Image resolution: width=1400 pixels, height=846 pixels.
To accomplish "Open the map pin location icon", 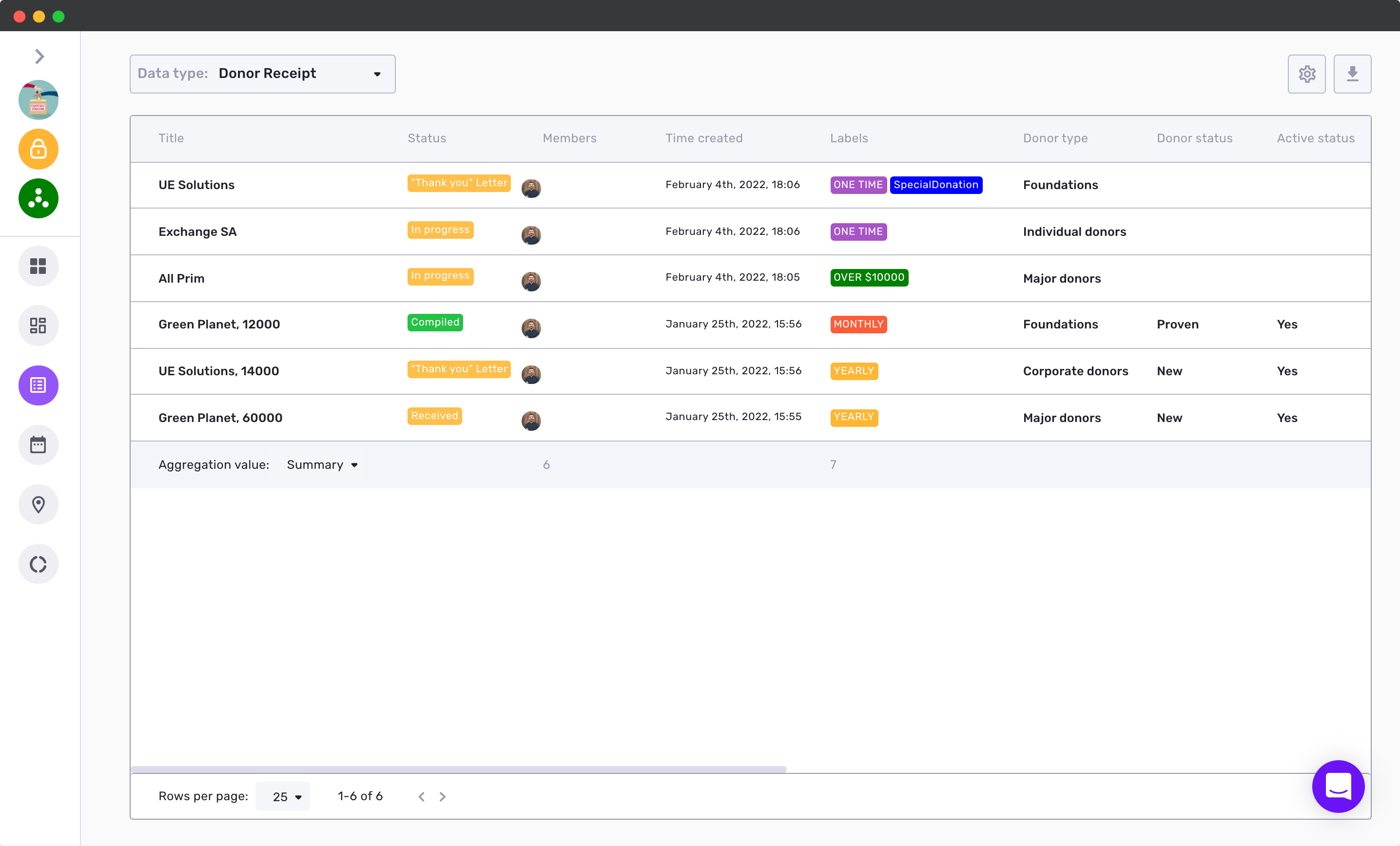I will (x=38, y=504).
